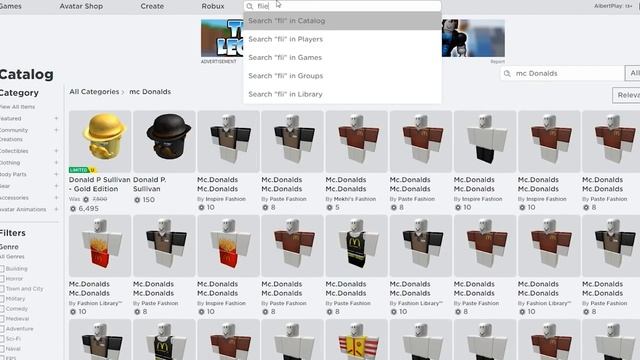Check the Medieval genre box
This screenshot has height=360, width=640.
click(x=2, y=318)
